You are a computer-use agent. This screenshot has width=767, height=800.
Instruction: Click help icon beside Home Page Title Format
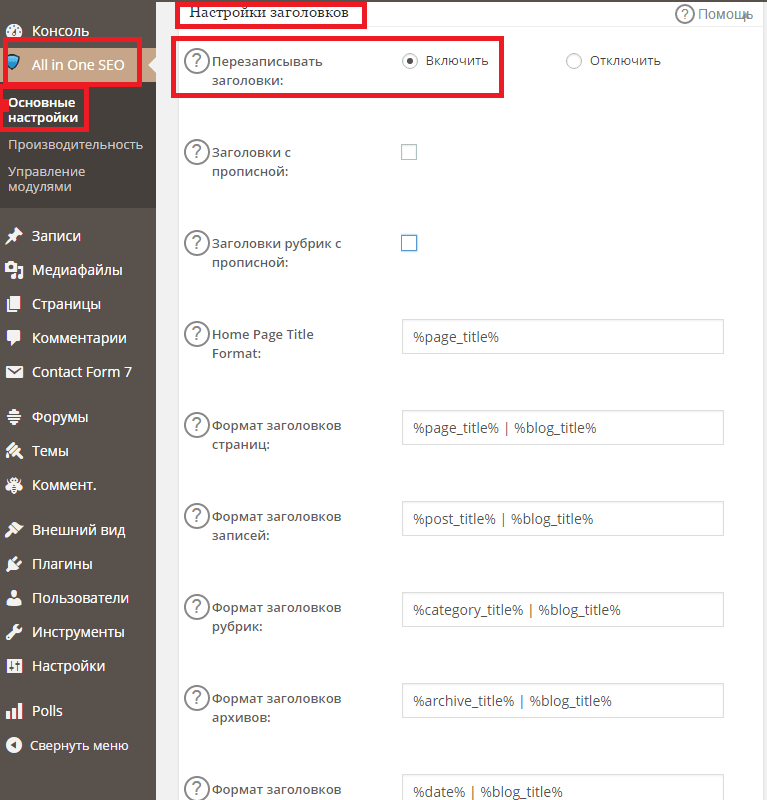point(196,334)
